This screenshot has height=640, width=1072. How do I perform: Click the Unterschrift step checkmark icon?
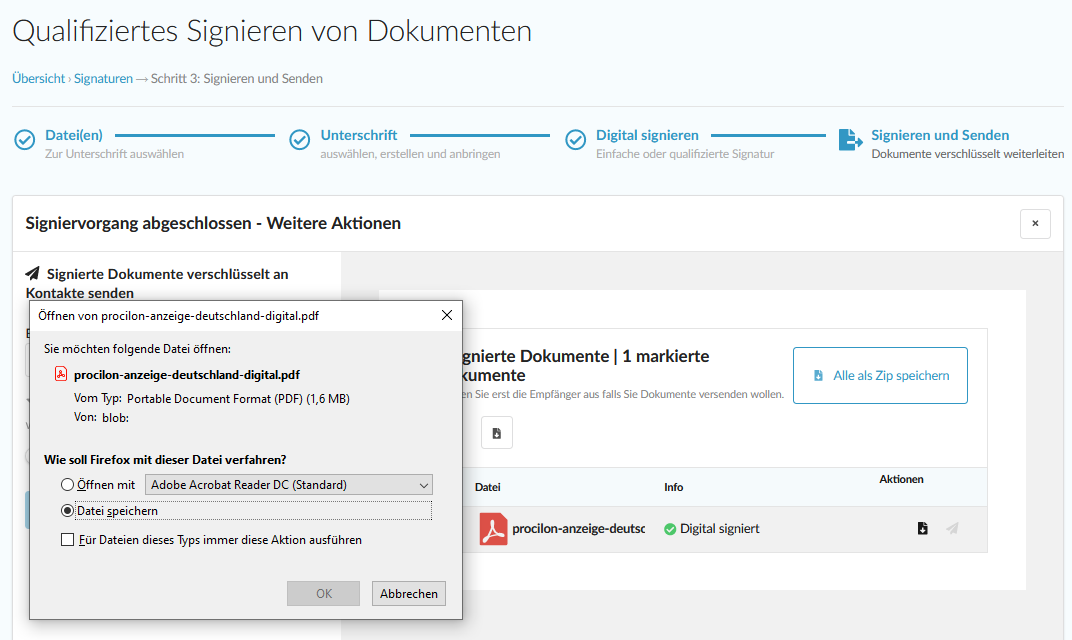coord(300,140)
